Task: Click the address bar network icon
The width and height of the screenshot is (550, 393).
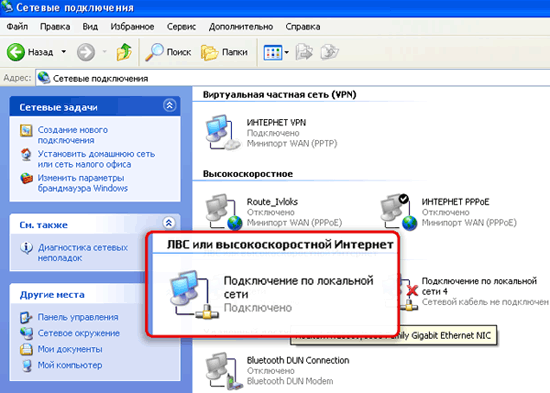Action: (x=43, y=78)
